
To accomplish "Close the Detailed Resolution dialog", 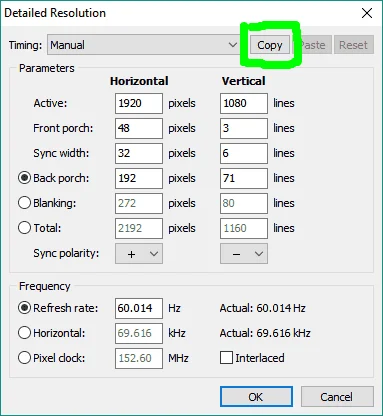I will (367, 13).
